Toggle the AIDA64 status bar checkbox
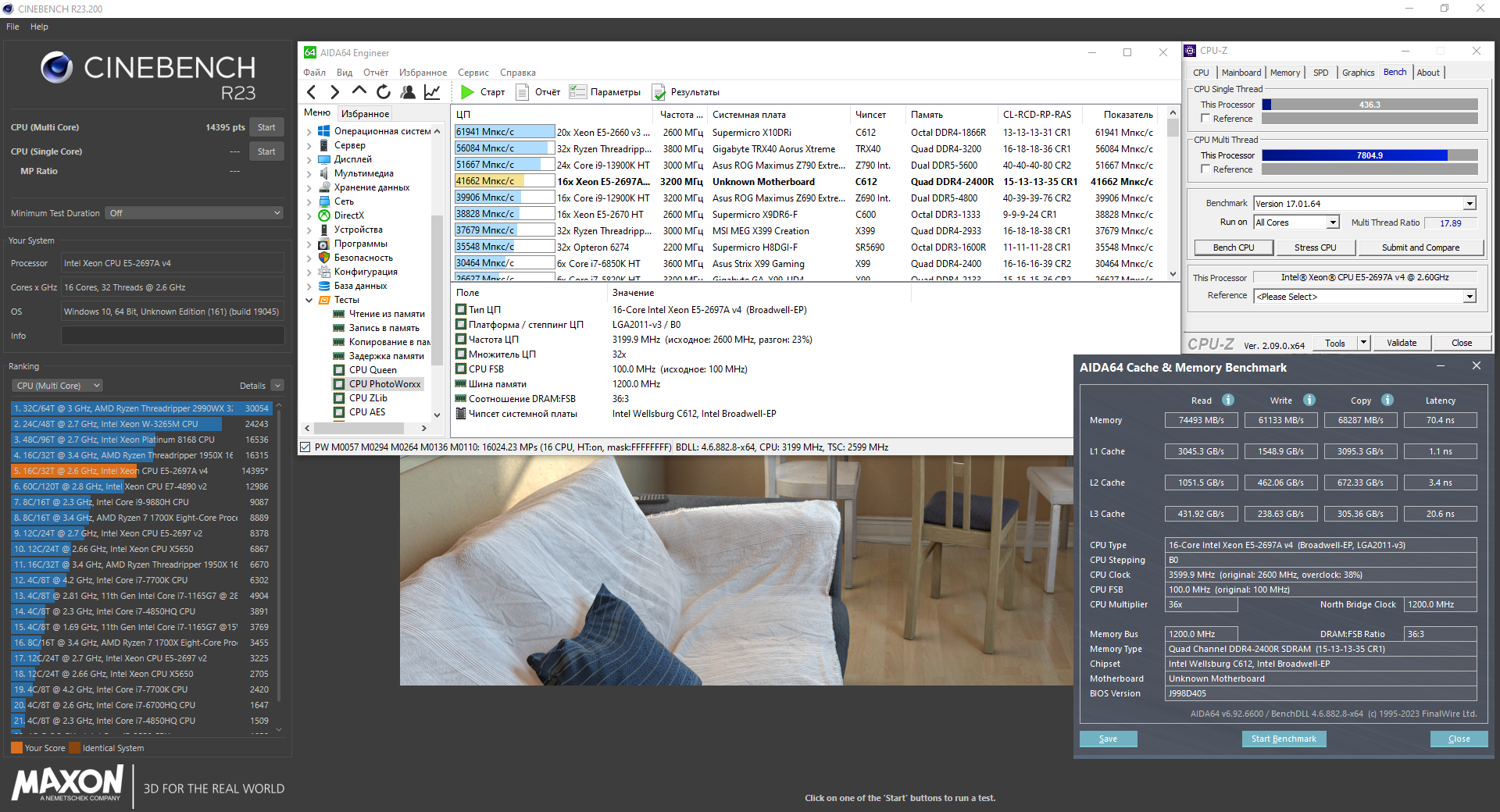Viewport: 1500px width, 812px height. point(305,447)
